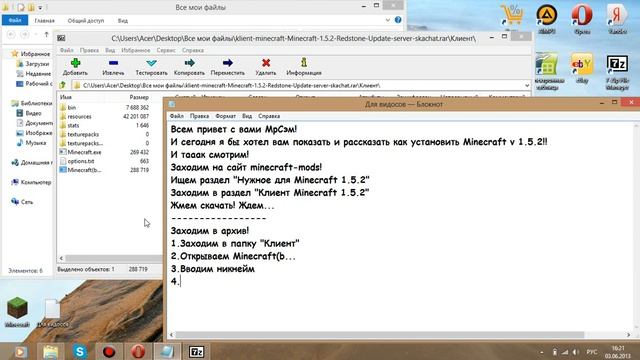
Task: Select Сеть in Explorer sidebar
Action: coord(27,202)
